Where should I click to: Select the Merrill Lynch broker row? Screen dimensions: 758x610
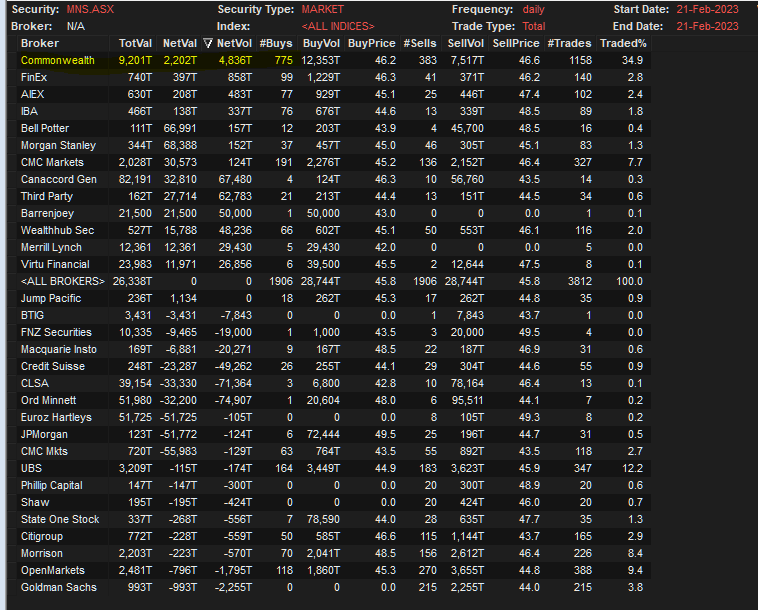click(334, 247)
